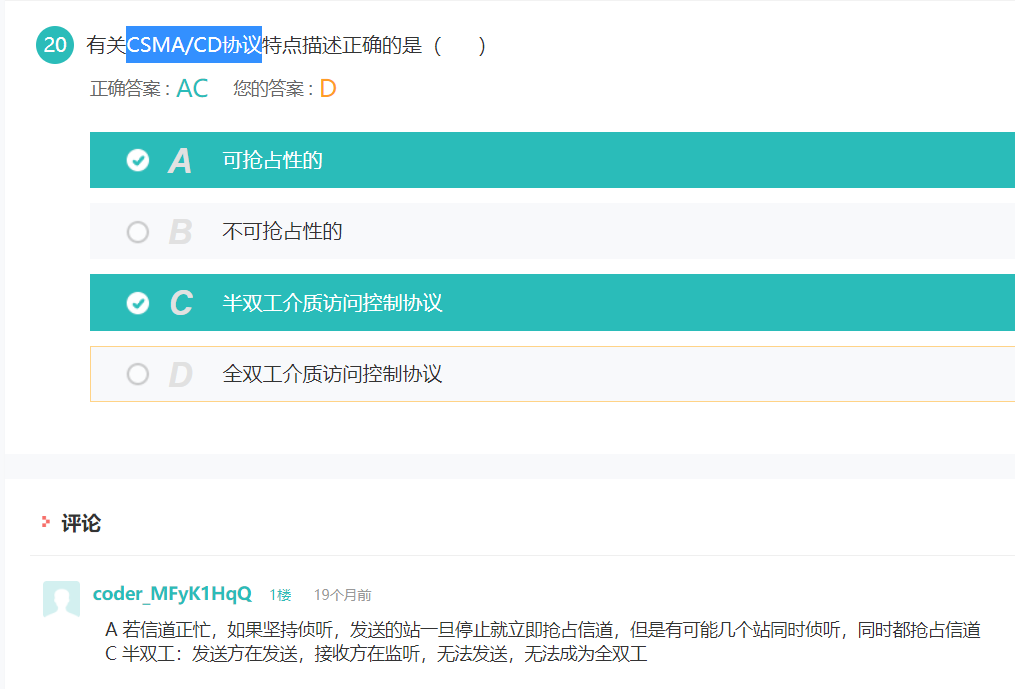Click the correct answer AC text
Screen dimensions: 1015x689
192,88
